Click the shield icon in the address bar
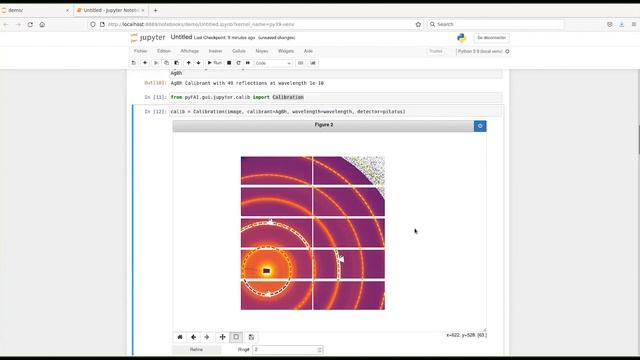 tap(93, 24)
